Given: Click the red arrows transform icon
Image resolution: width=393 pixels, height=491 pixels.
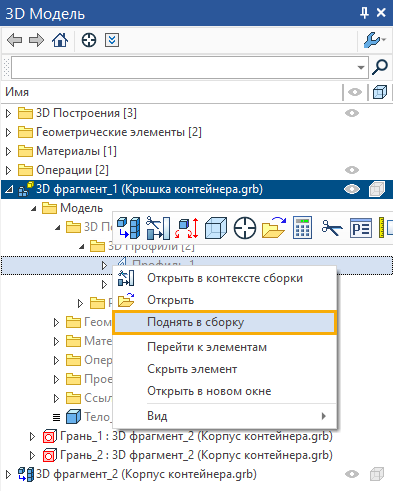Looking at the screenshot, I should tap(187, 228).
